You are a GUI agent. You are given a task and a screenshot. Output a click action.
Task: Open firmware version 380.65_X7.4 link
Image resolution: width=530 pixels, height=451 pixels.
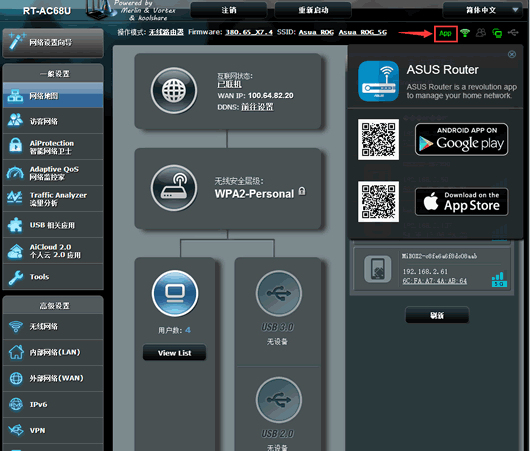(249, 32)
